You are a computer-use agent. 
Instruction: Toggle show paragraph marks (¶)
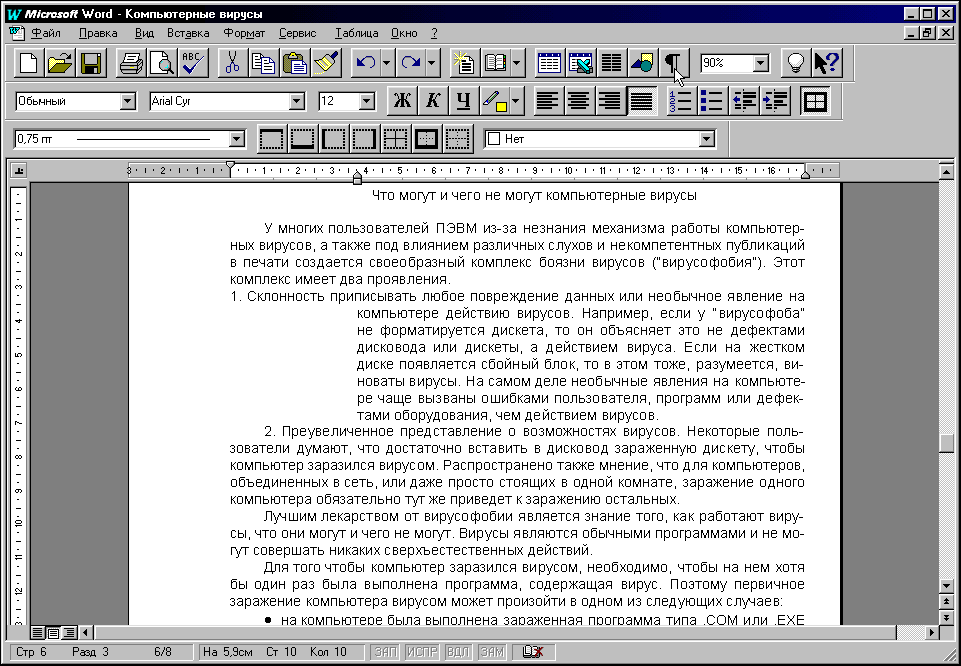click(x=674, y=63)
